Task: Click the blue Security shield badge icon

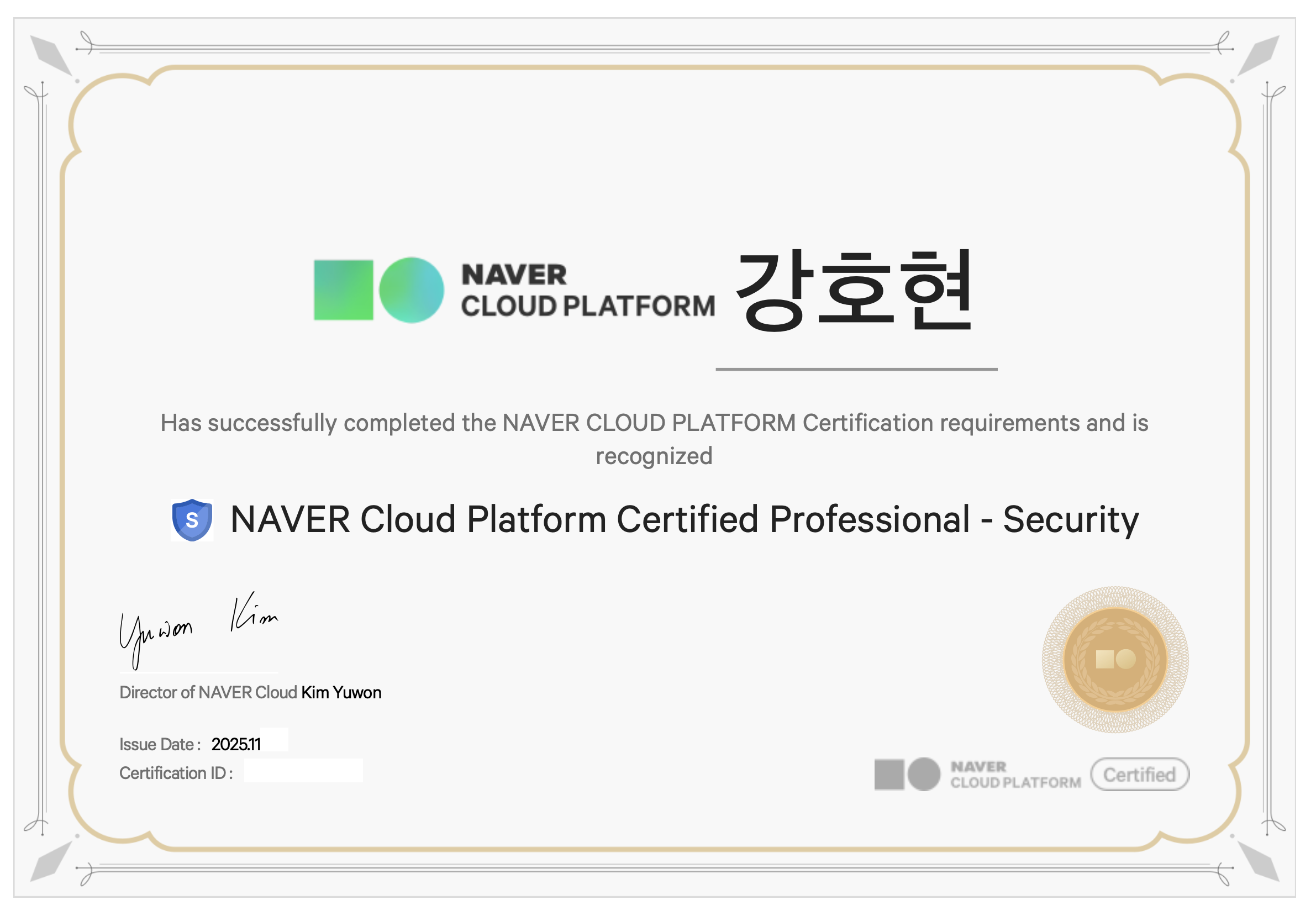Action: [192, 520]
